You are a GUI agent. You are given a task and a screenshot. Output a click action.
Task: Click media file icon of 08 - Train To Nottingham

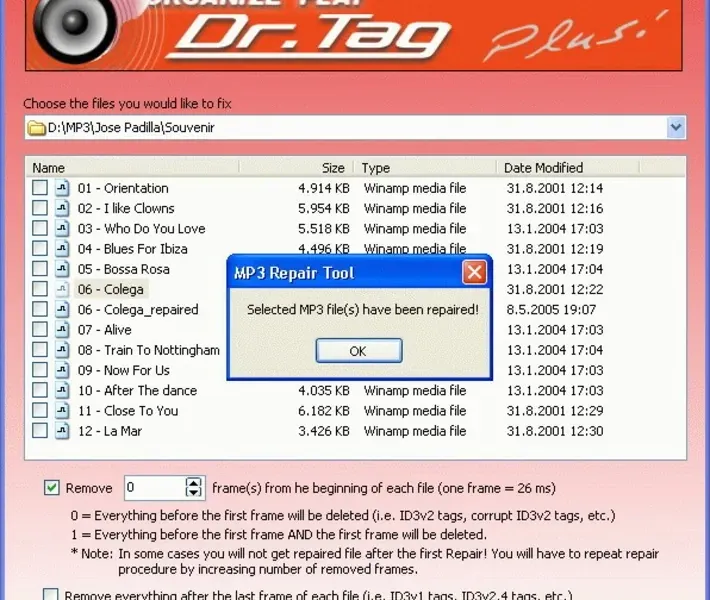62,349
